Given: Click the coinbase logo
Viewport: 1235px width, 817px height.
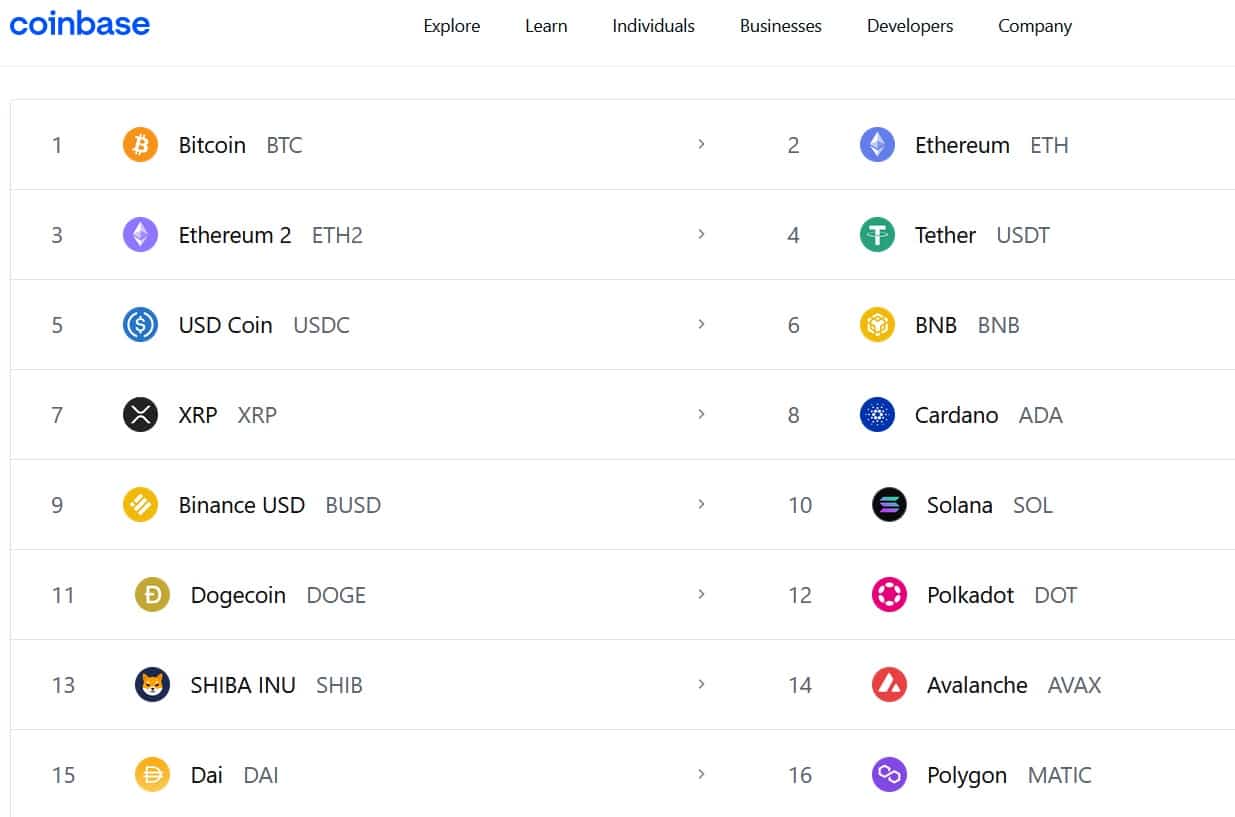Looking at the screenshot, I should click(x=80, y=24).
